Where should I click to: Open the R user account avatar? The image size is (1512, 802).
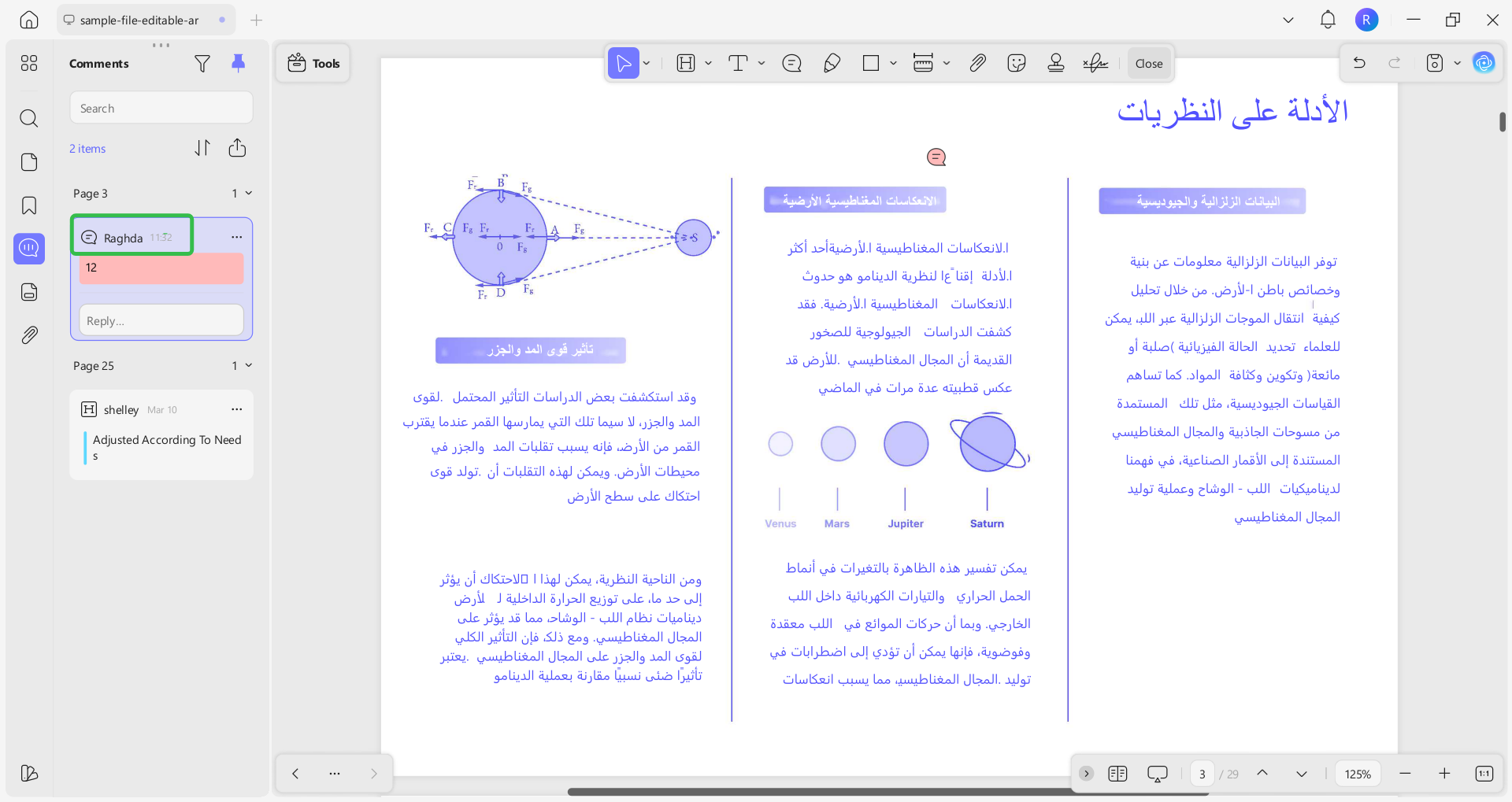[1367, 20]
